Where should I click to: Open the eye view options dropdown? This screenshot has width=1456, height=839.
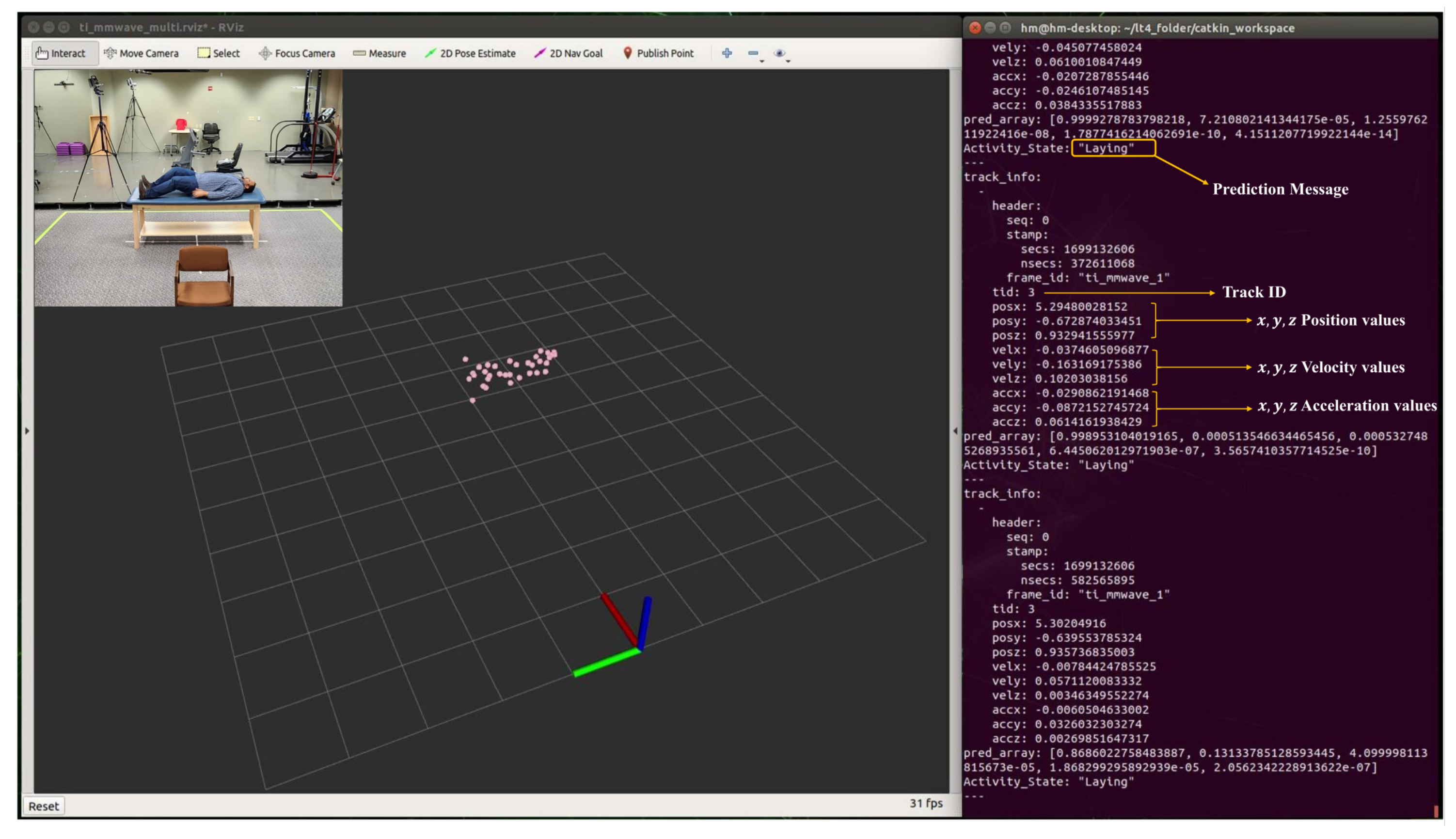(781, 54)
